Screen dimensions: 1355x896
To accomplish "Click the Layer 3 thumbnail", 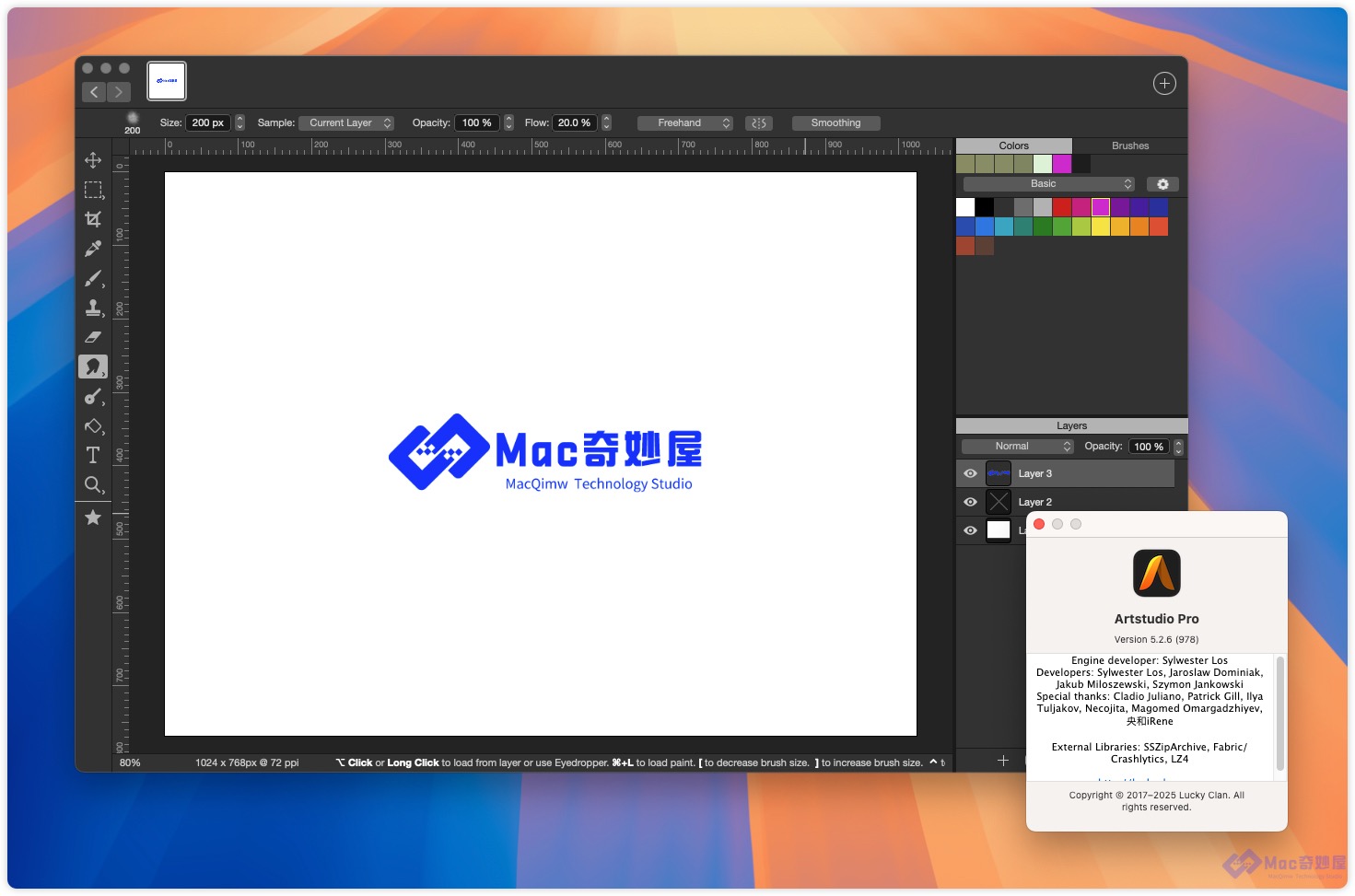I will tap(999, 473).
